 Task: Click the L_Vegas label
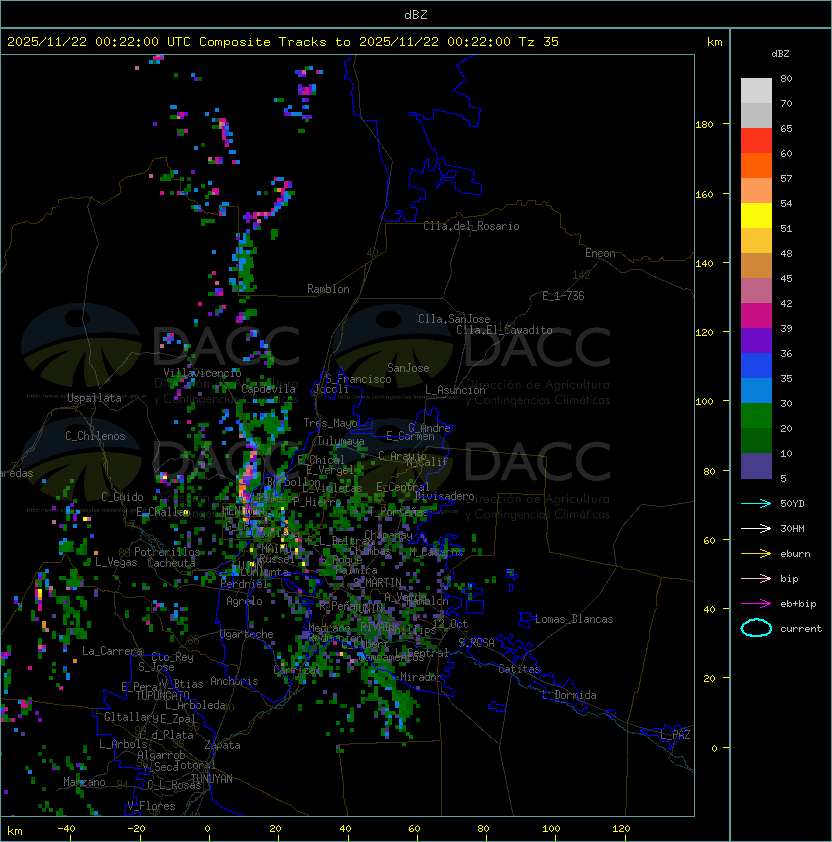click(116, 563)
